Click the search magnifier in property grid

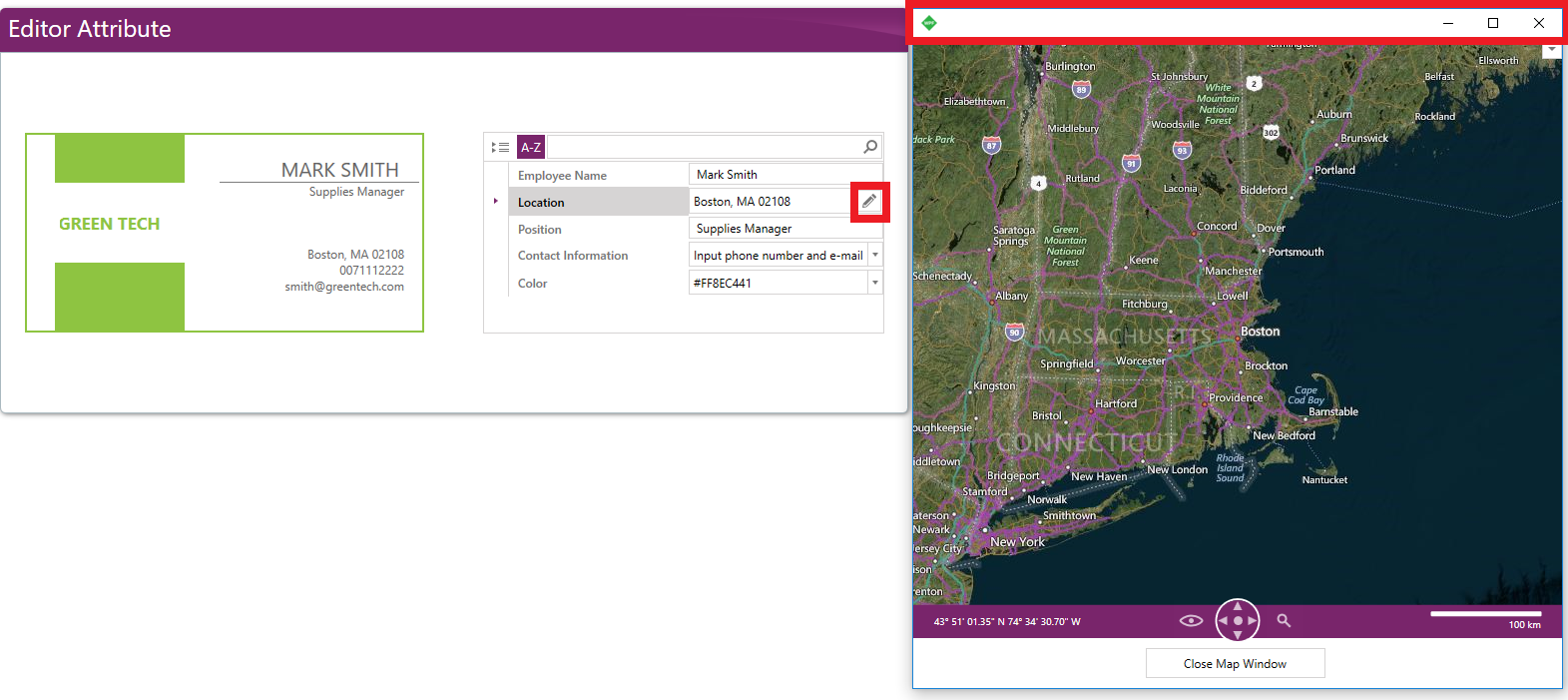[x=870, y=147]
